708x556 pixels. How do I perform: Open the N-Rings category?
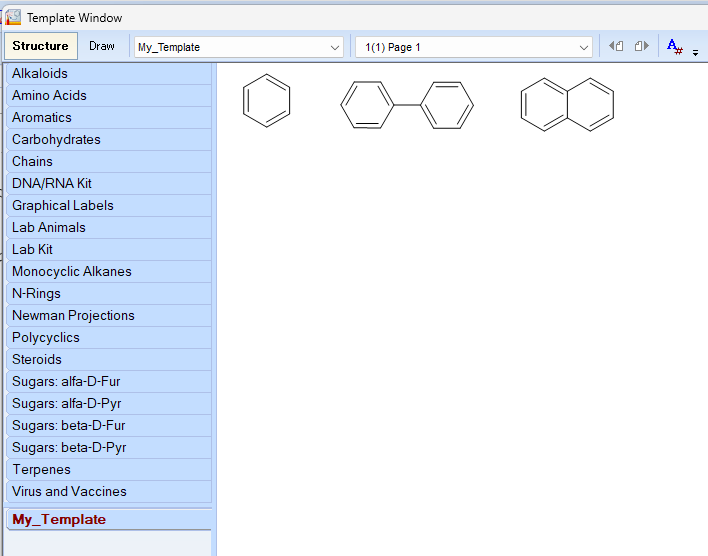pyautogui.click(x=109, y=294)
